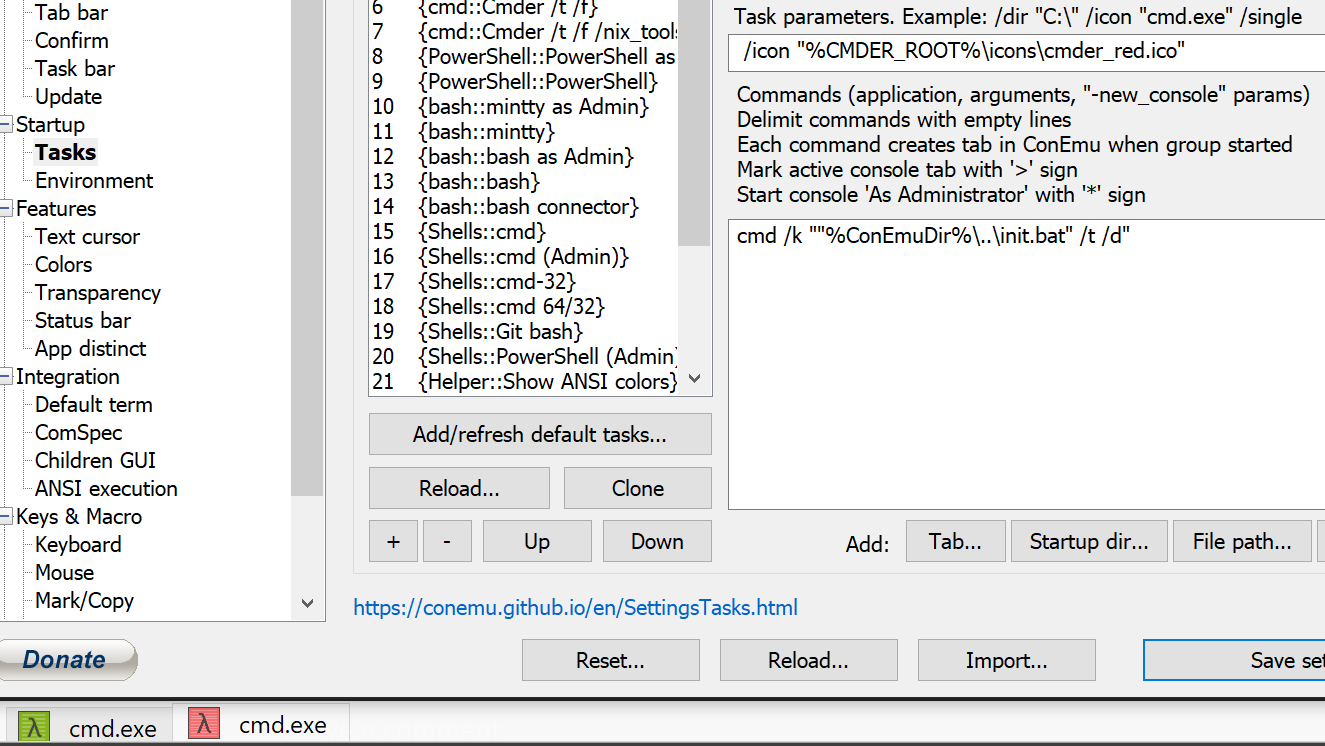Collapse the Features tree section
The height and width of the screenshot is (746, 1325).
(x=5, y=208)
